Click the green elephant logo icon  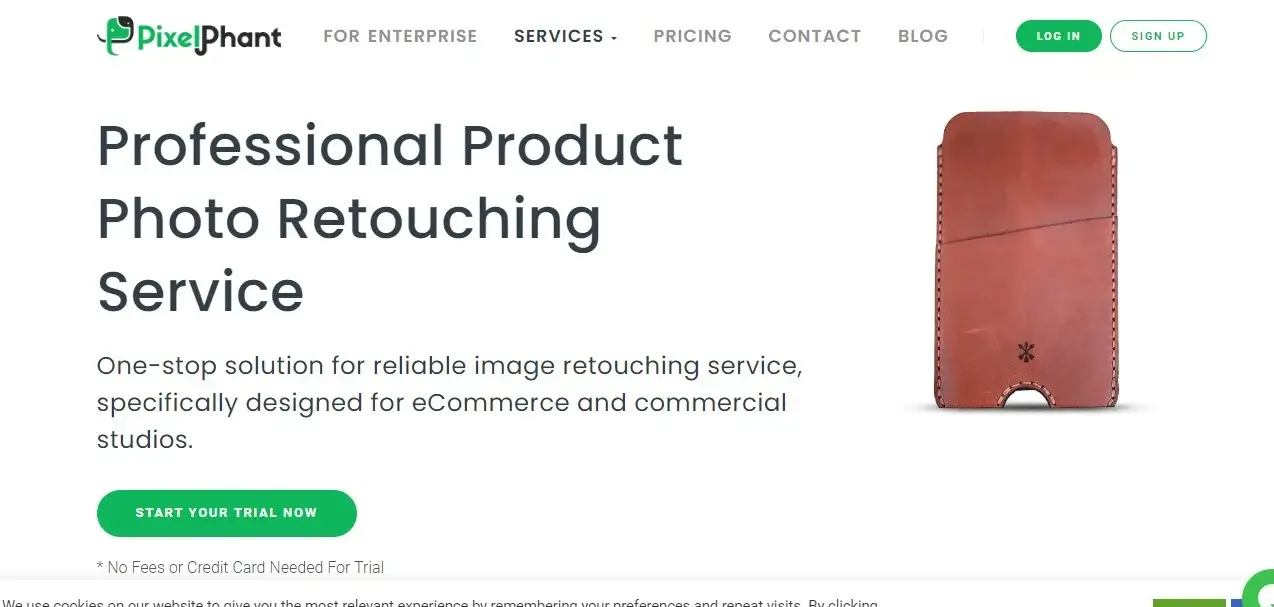[x=114, y=34]
